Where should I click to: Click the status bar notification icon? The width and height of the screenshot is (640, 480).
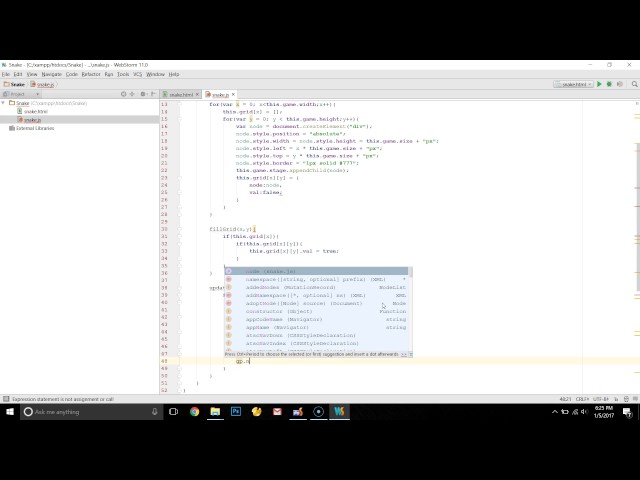click(x=636, y=399)
